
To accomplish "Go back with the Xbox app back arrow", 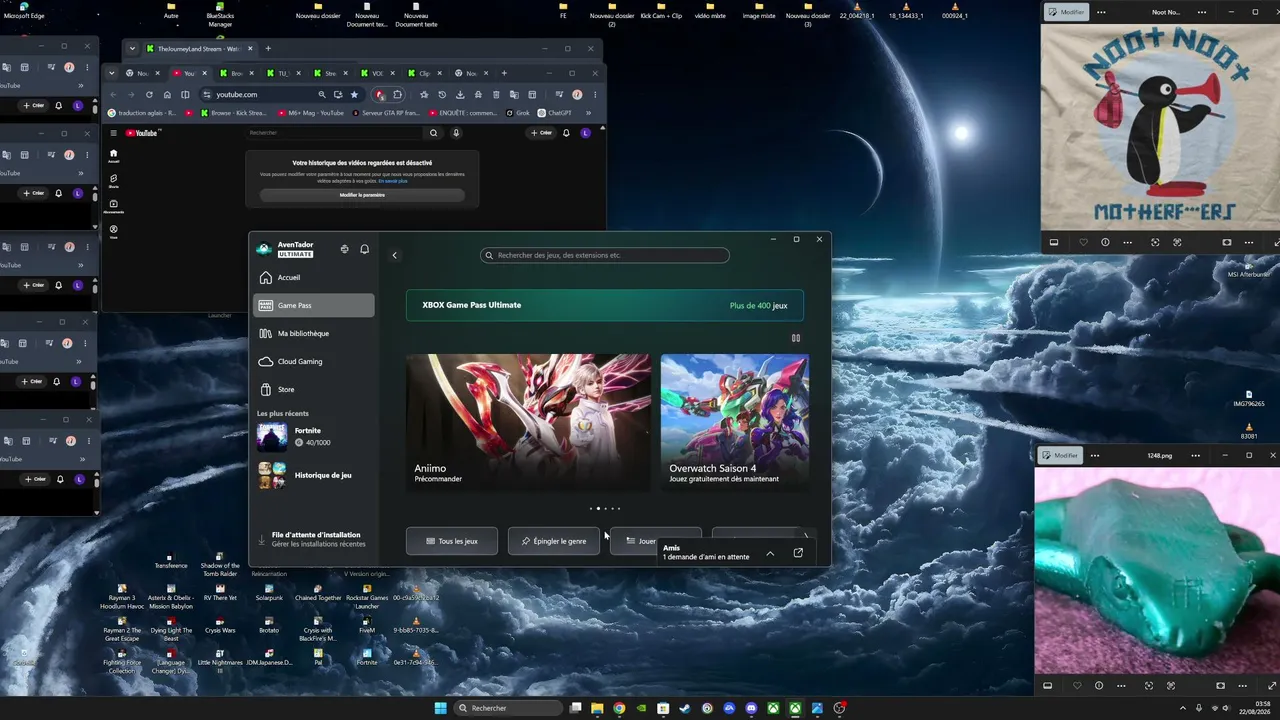I will [x=394, y=255].
